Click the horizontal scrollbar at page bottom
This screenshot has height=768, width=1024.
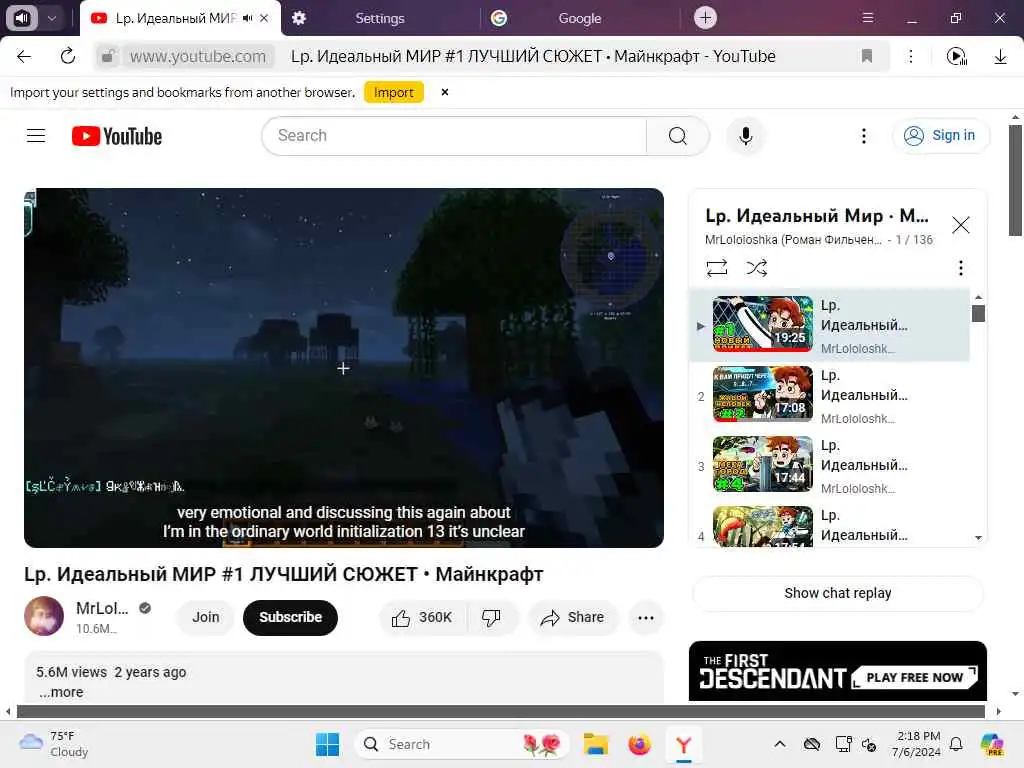500,711
